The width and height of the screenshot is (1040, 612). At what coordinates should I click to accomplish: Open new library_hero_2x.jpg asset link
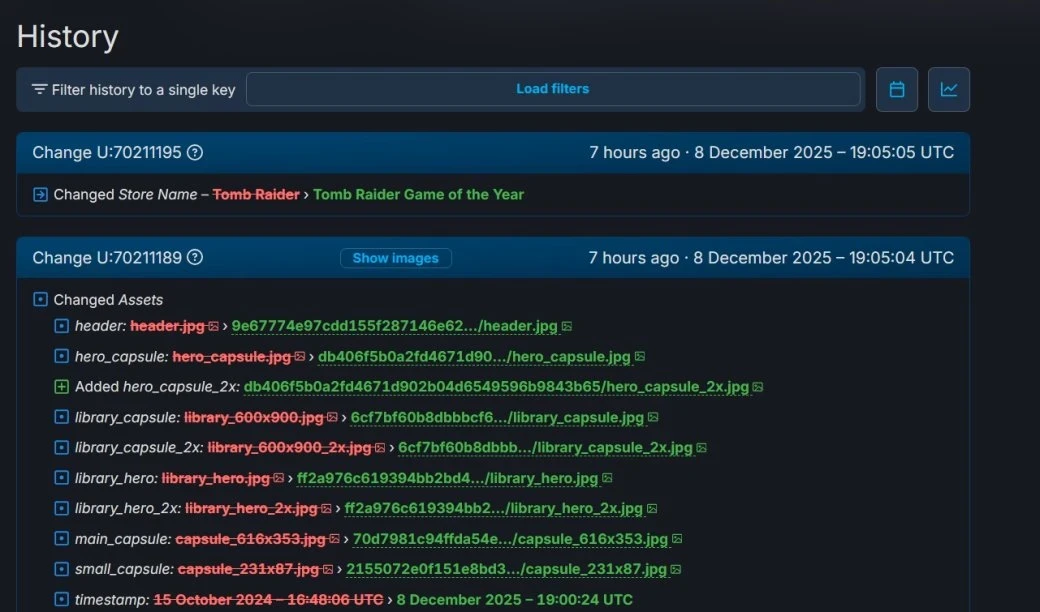click(493, 509)
